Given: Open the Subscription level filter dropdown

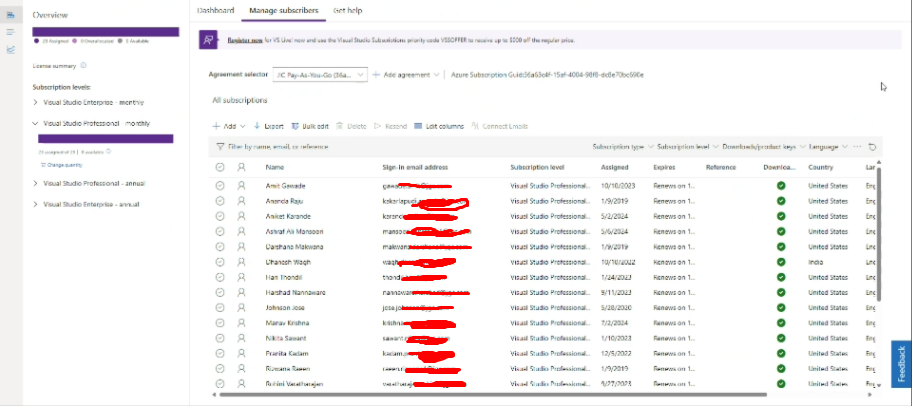Looking at the screenshot, I should [x=688, y=147].
